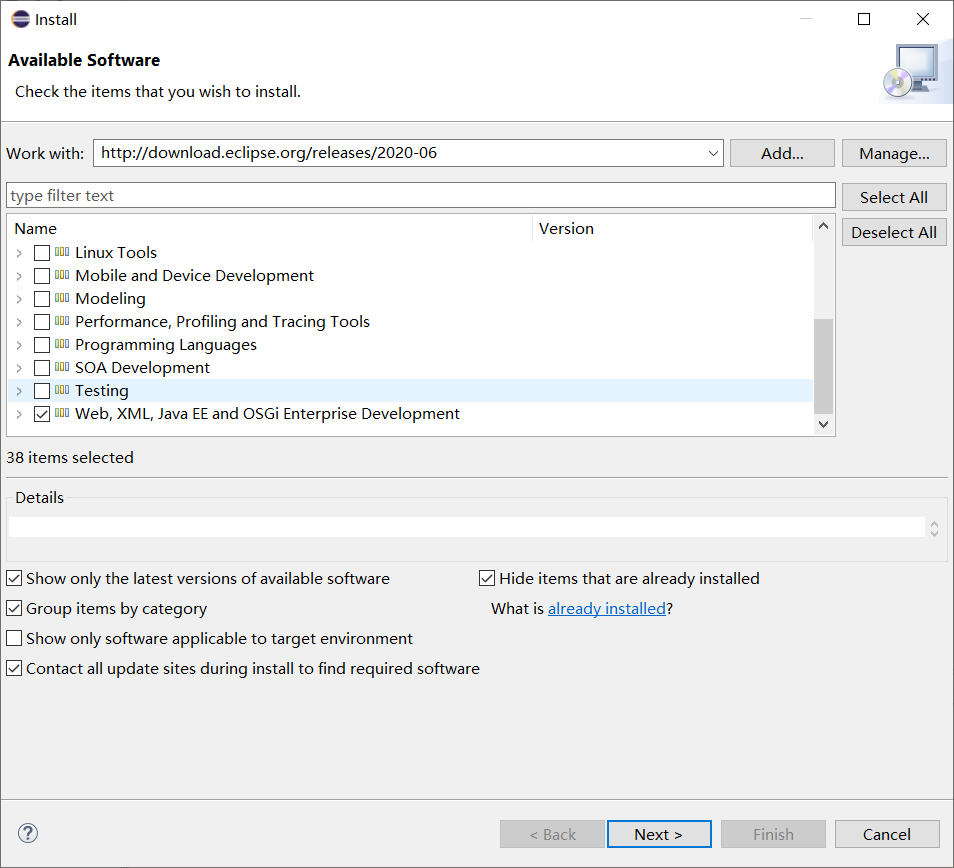The image size is (954, 868).
Task: Click the SOA Development category icon
Action: click(x=62, y=367)
